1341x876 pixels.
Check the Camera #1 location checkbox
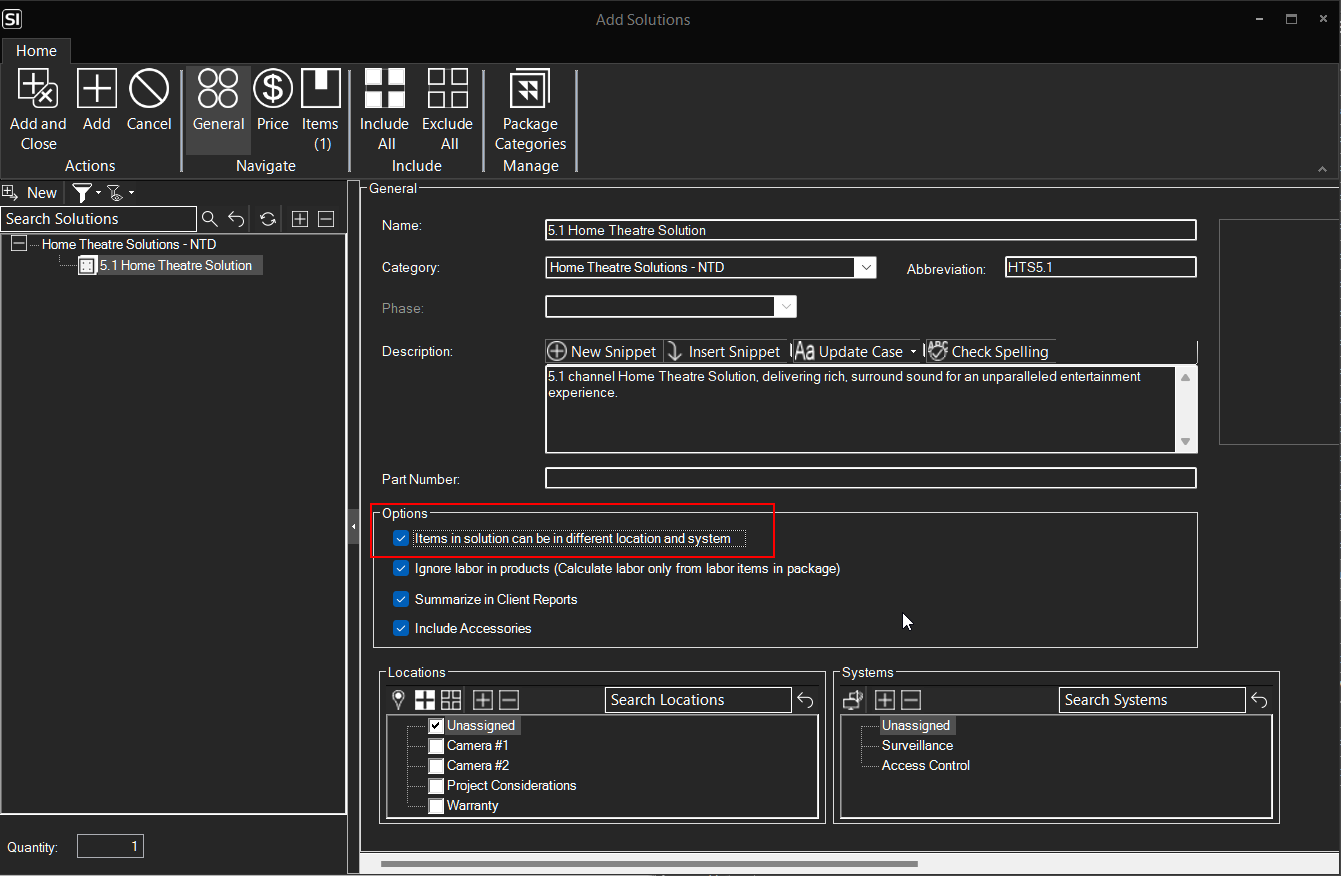pyautogui.click(x=436, y=746)
